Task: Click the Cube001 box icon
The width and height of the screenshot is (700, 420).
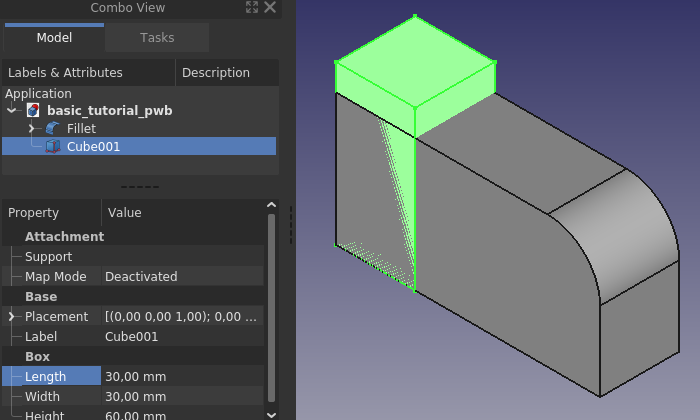Action: [53, 146]
